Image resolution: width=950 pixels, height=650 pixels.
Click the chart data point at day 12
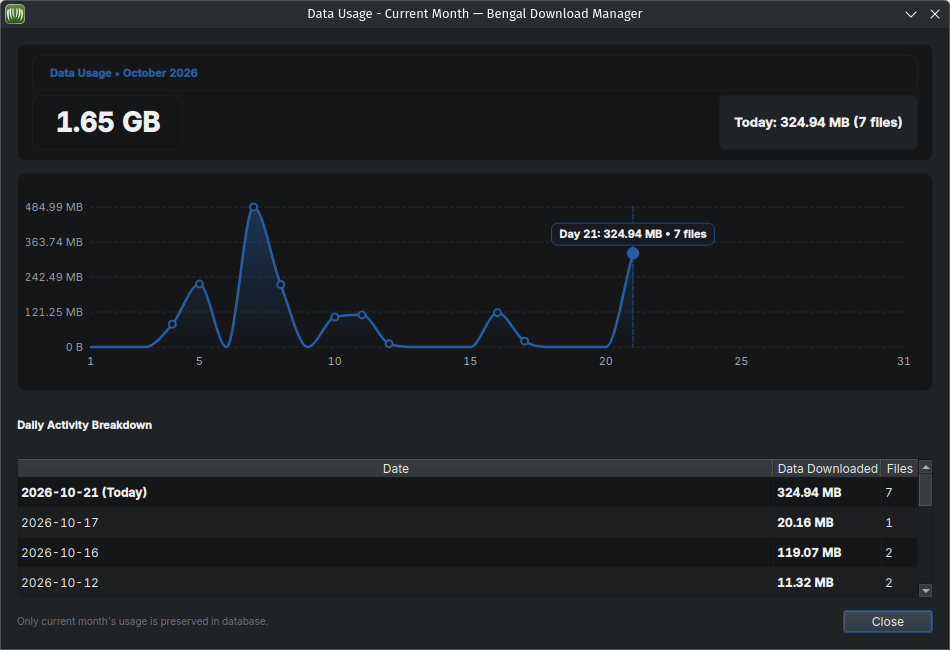pyautogui.click(x=389, y=344)
